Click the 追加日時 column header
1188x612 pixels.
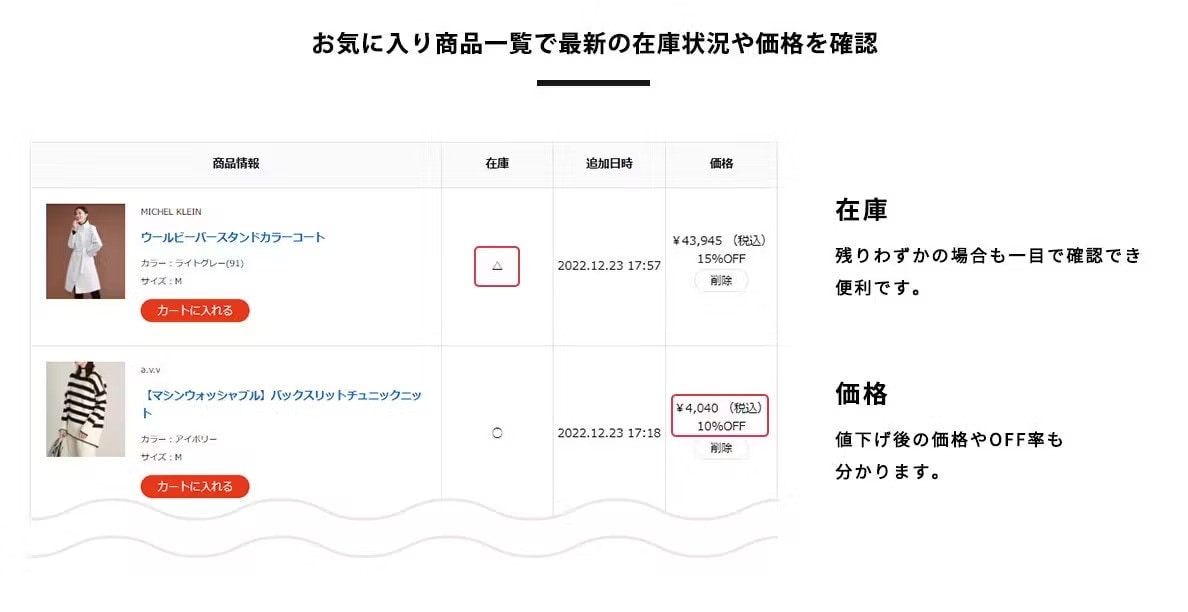point(609,164)
